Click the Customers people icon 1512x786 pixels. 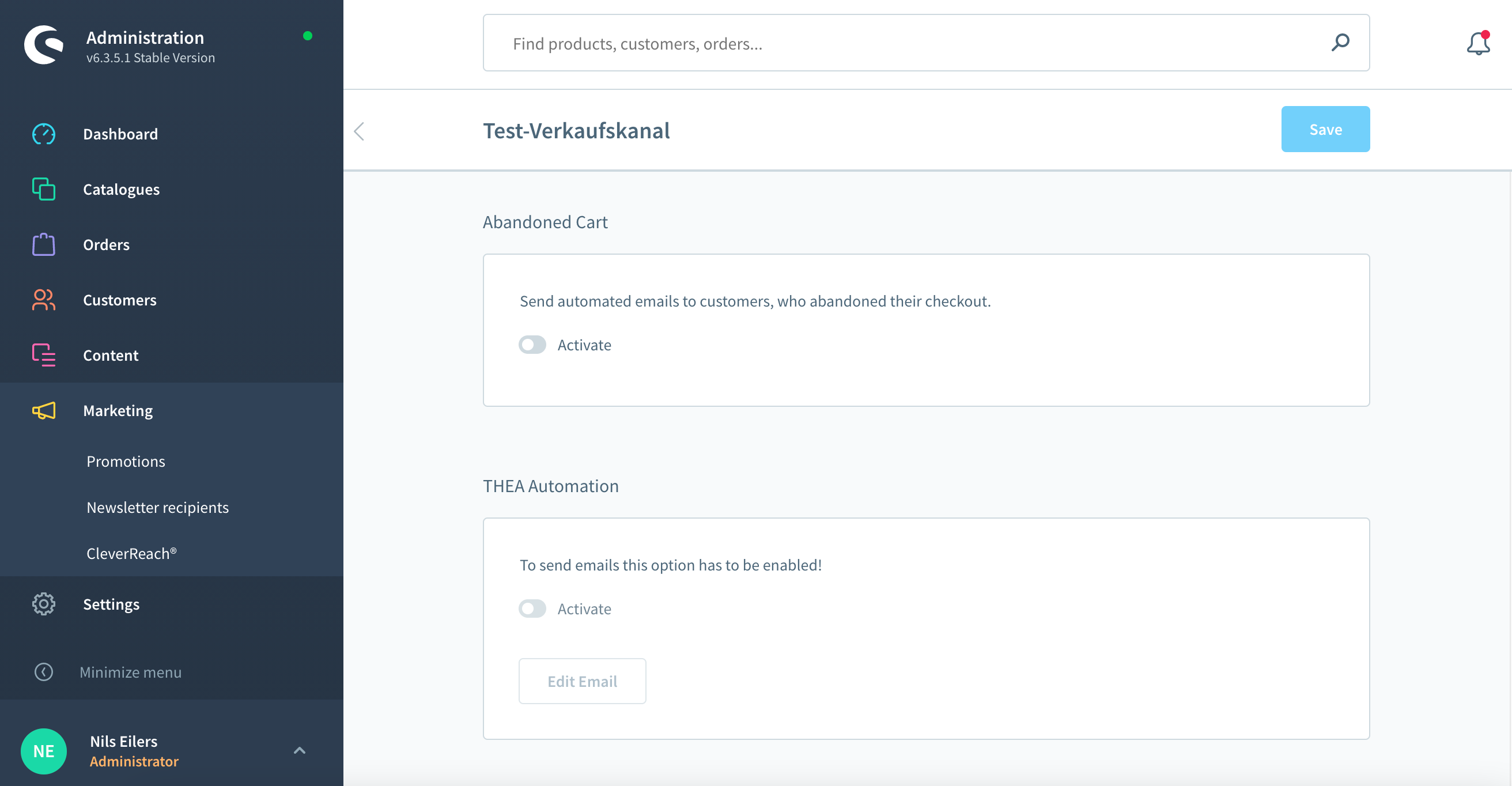43,300
